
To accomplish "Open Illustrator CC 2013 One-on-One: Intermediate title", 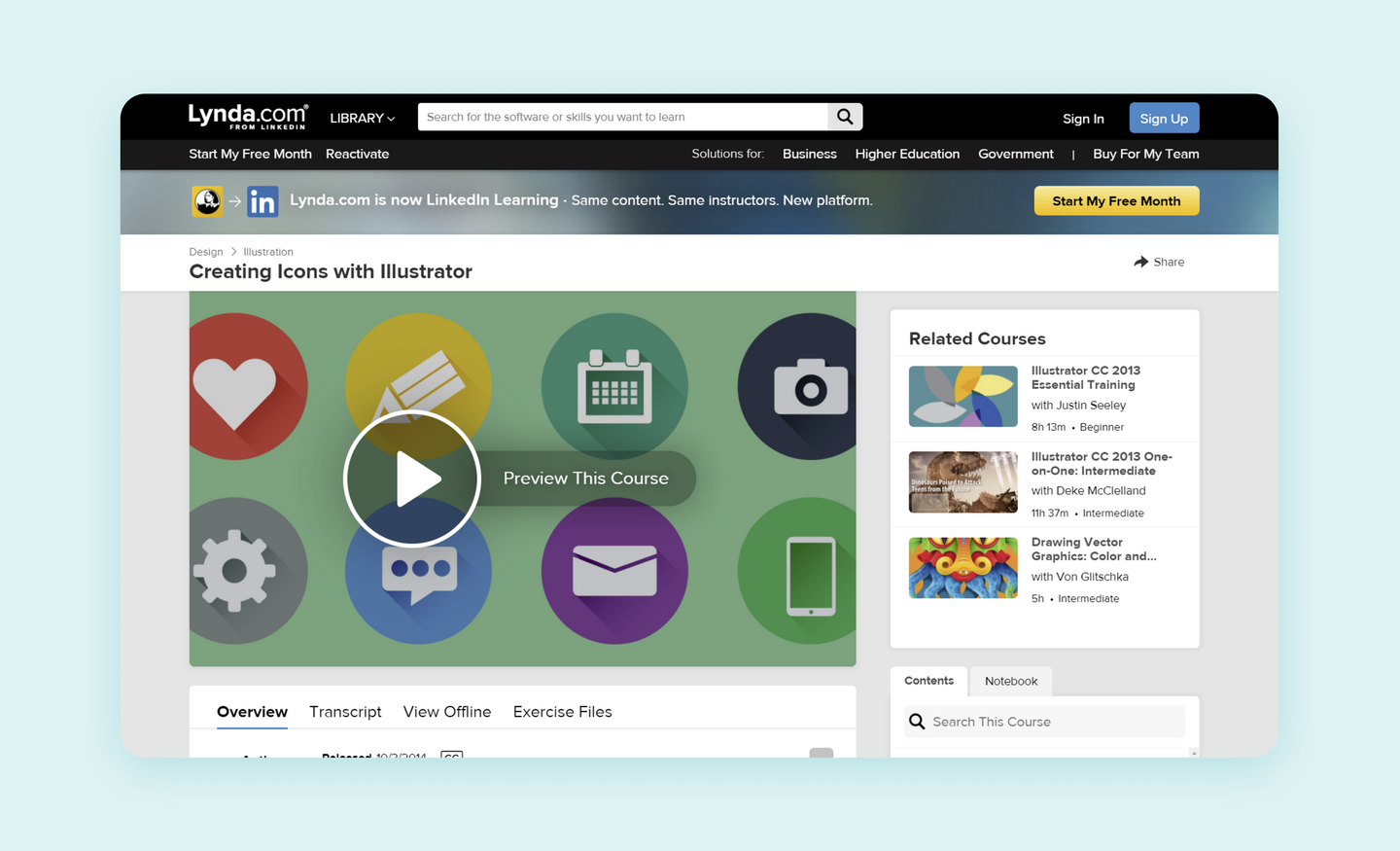I will [x=1102, y=463].
